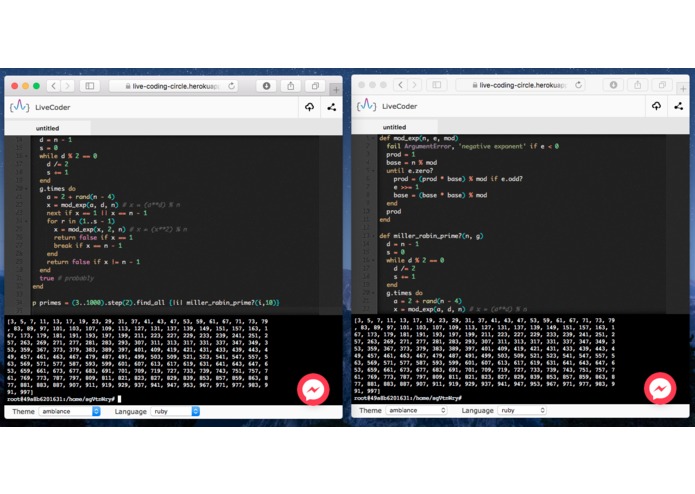Toggle the sidebar in right Safari window
This screenshot has width=695, height=494.
point(437,85)
